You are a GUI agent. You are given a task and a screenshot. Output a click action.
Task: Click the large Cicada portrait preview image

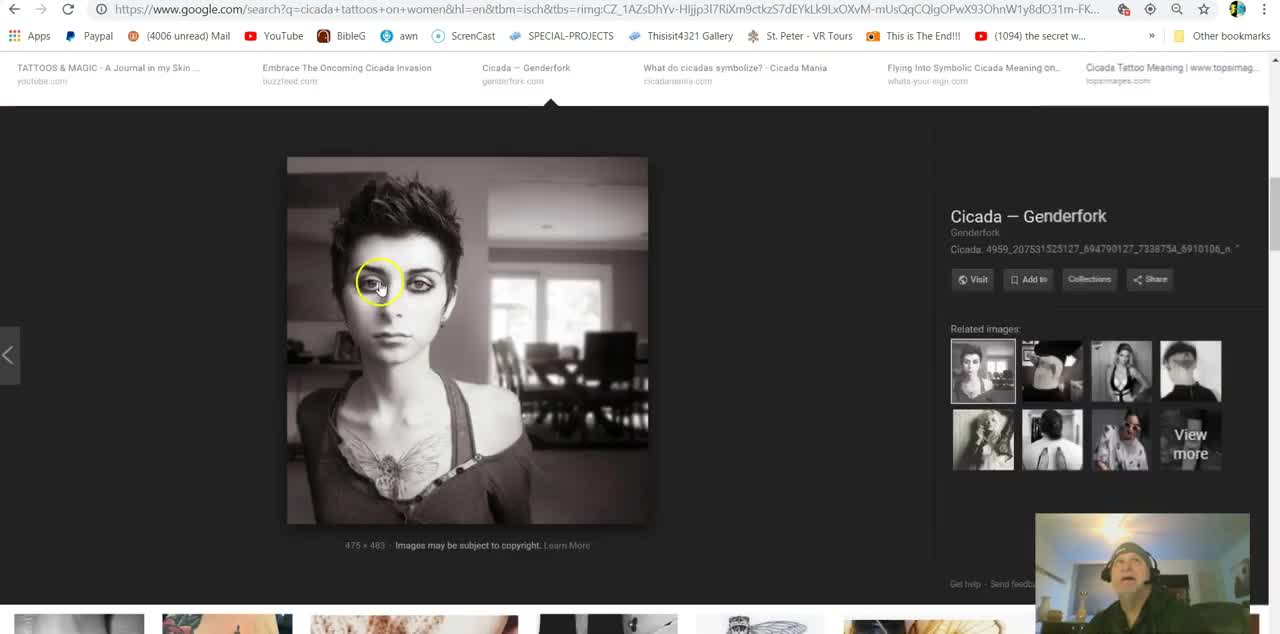[467, 340]
